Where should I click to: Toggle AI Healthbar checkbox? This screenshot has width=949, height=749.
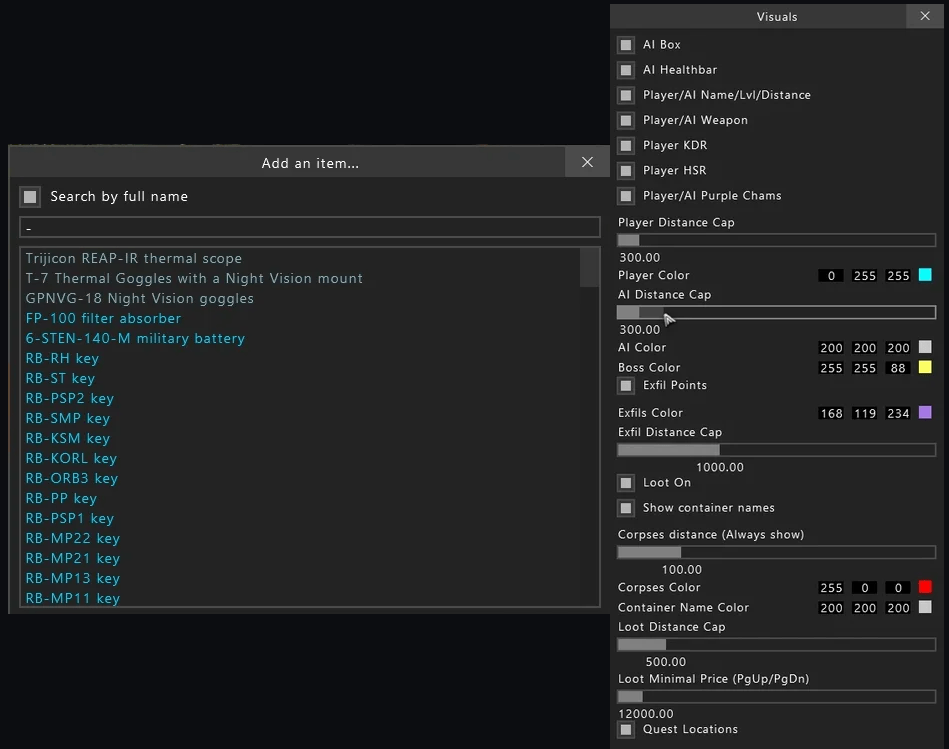point(626,70)
